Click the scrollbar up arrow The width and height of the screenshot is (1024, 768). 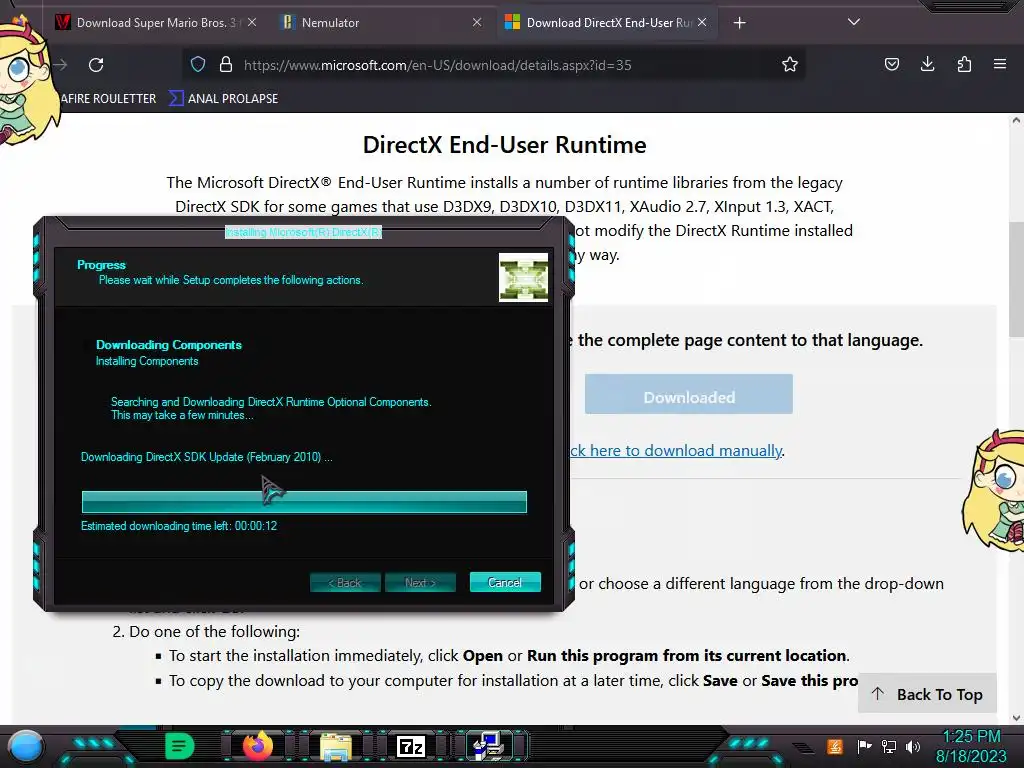coord(1016,121)
